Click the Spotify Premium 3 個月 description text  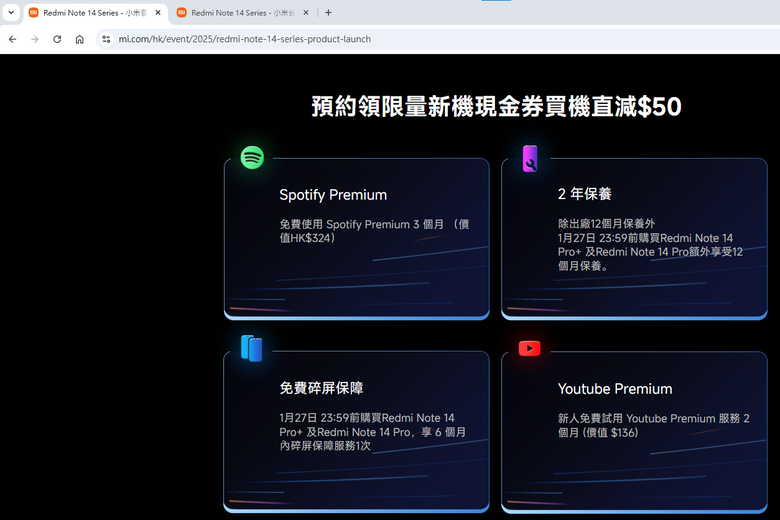[x=375, y=231]
